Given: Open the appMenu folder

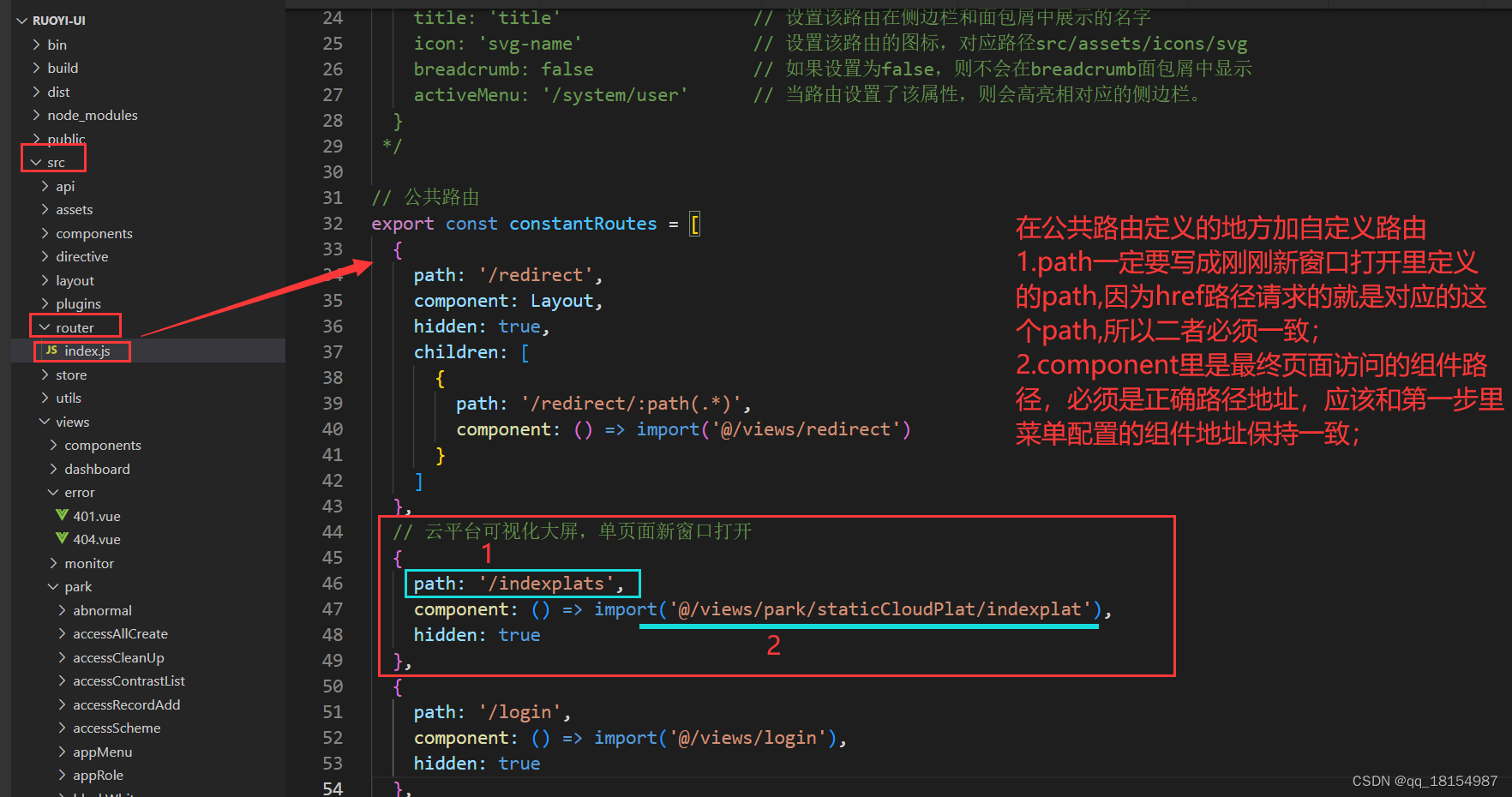Looking at the screenshot, I should coord(103,752).
